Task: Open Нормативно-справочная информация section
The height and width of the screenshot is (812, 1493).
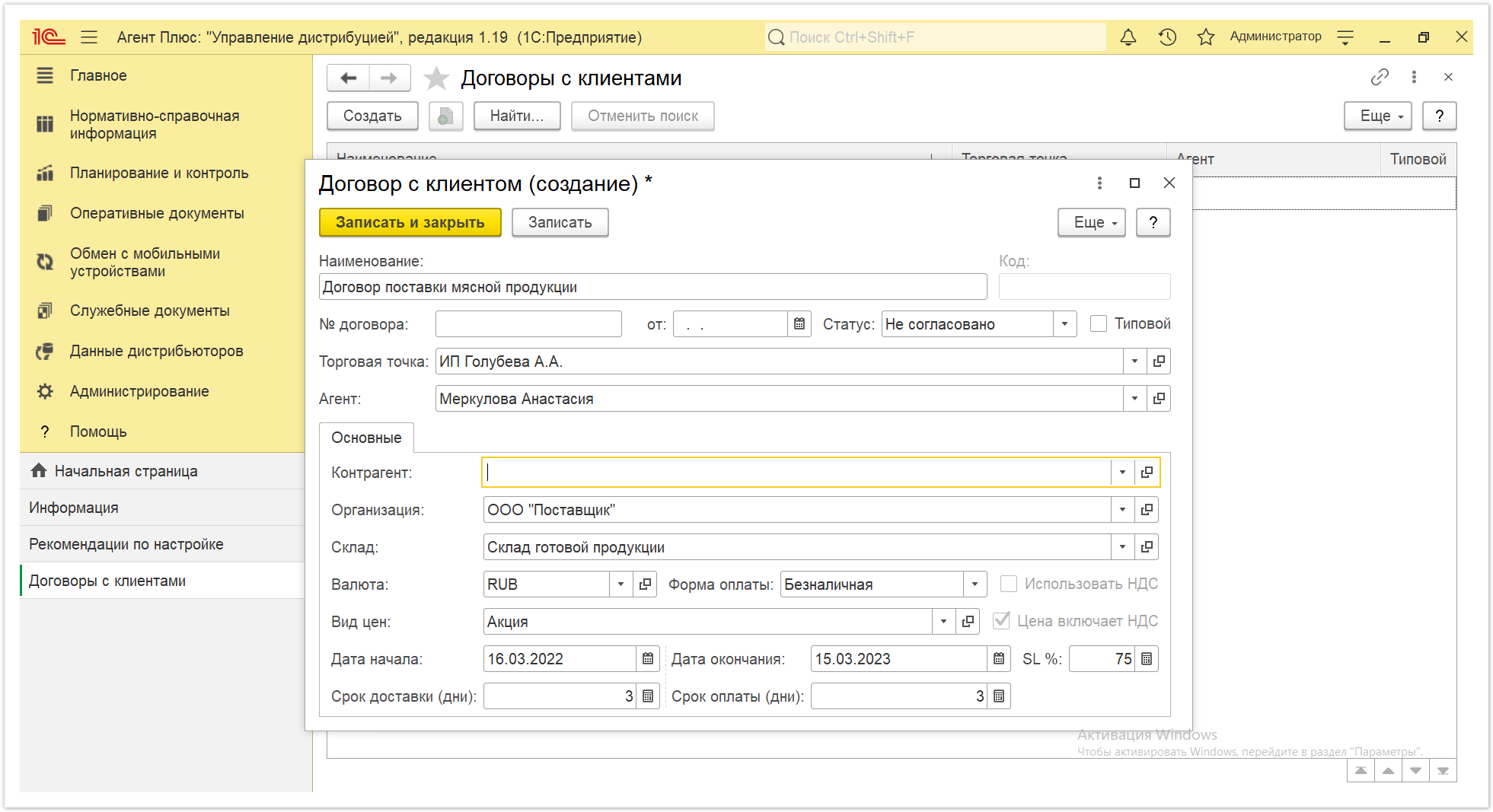Action: [166, 125]
